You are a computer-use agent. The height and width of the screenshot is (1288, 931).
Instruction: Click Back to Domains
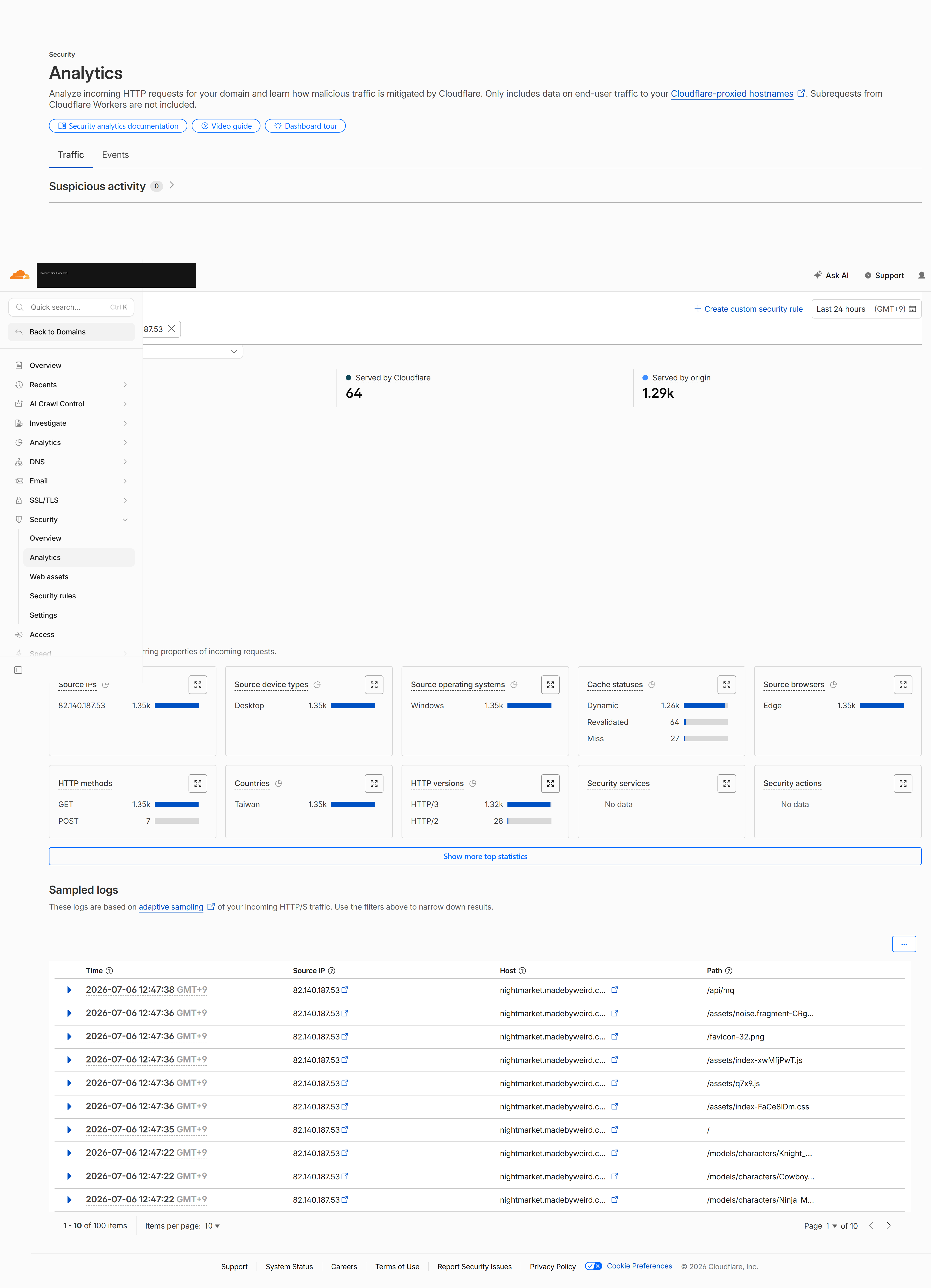[71, 332]
